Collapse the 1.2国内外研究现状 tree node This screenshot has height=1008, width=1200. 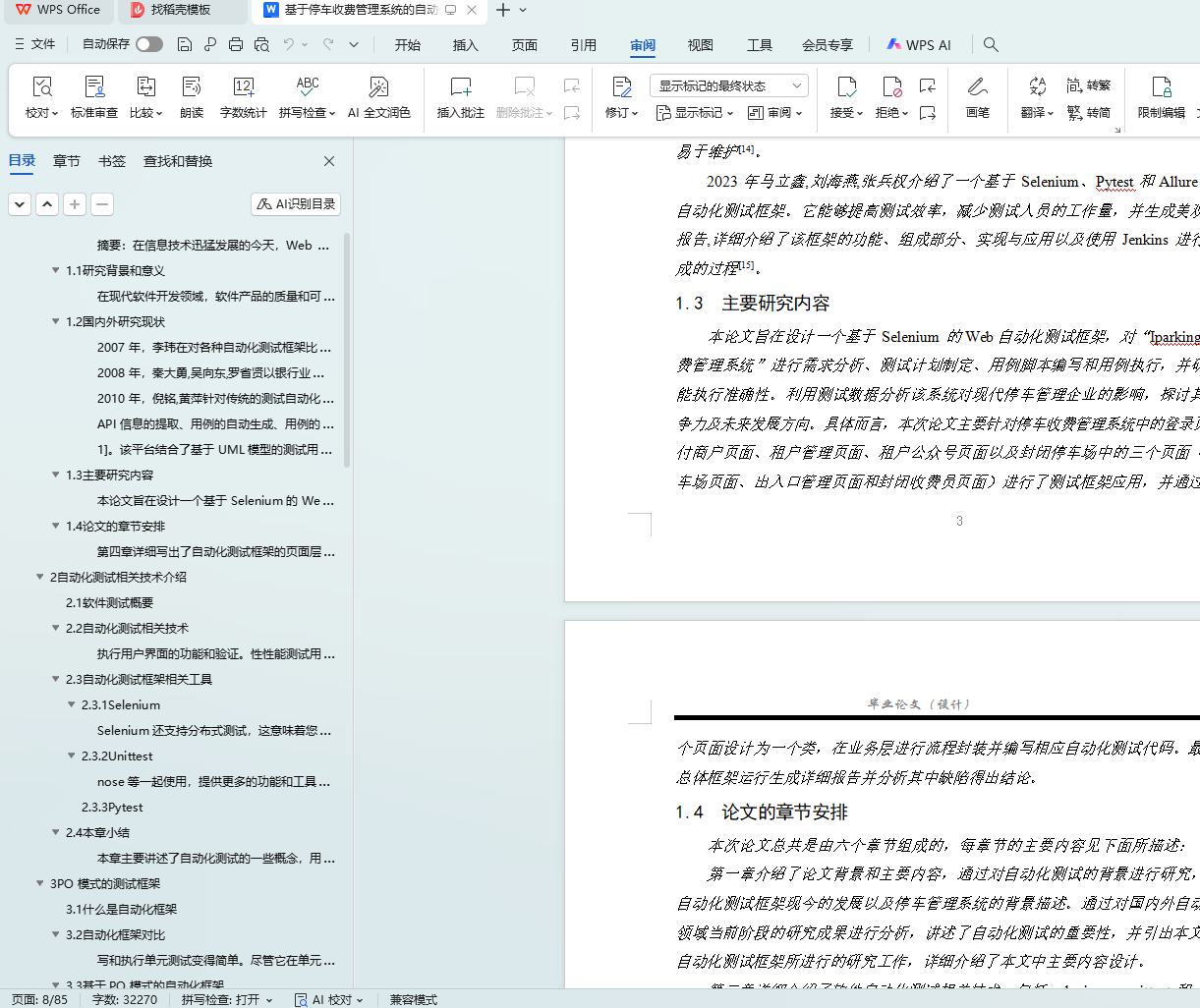click(56, 321)
